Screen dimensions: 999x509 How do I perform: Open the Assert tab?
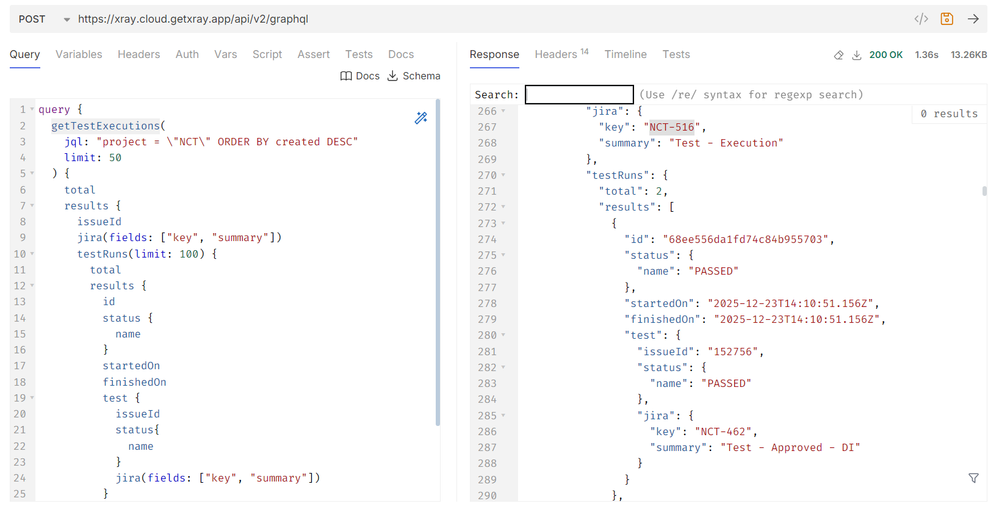tap(313, 55)
